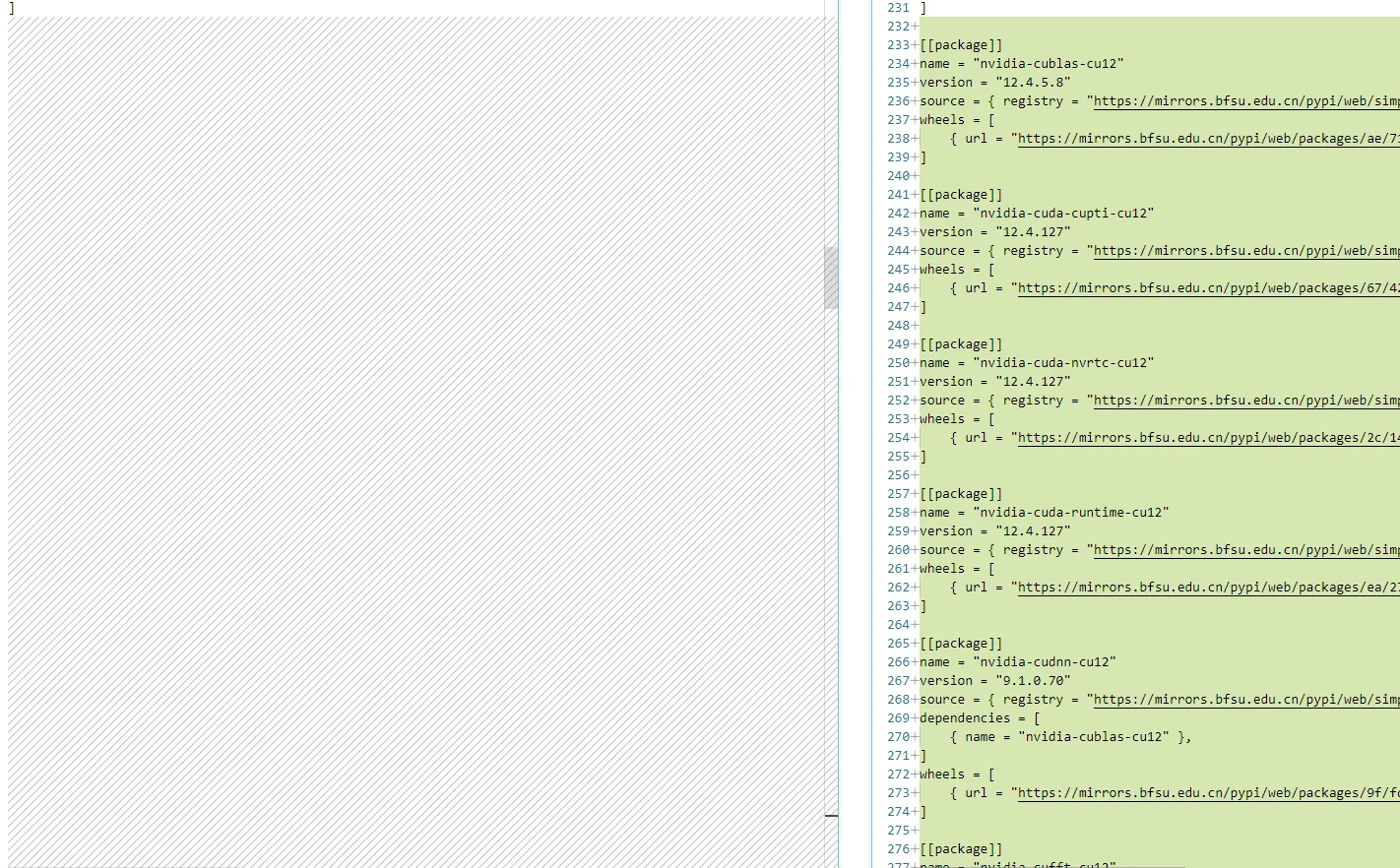Follow the wheel URL on line 273

1208,793
